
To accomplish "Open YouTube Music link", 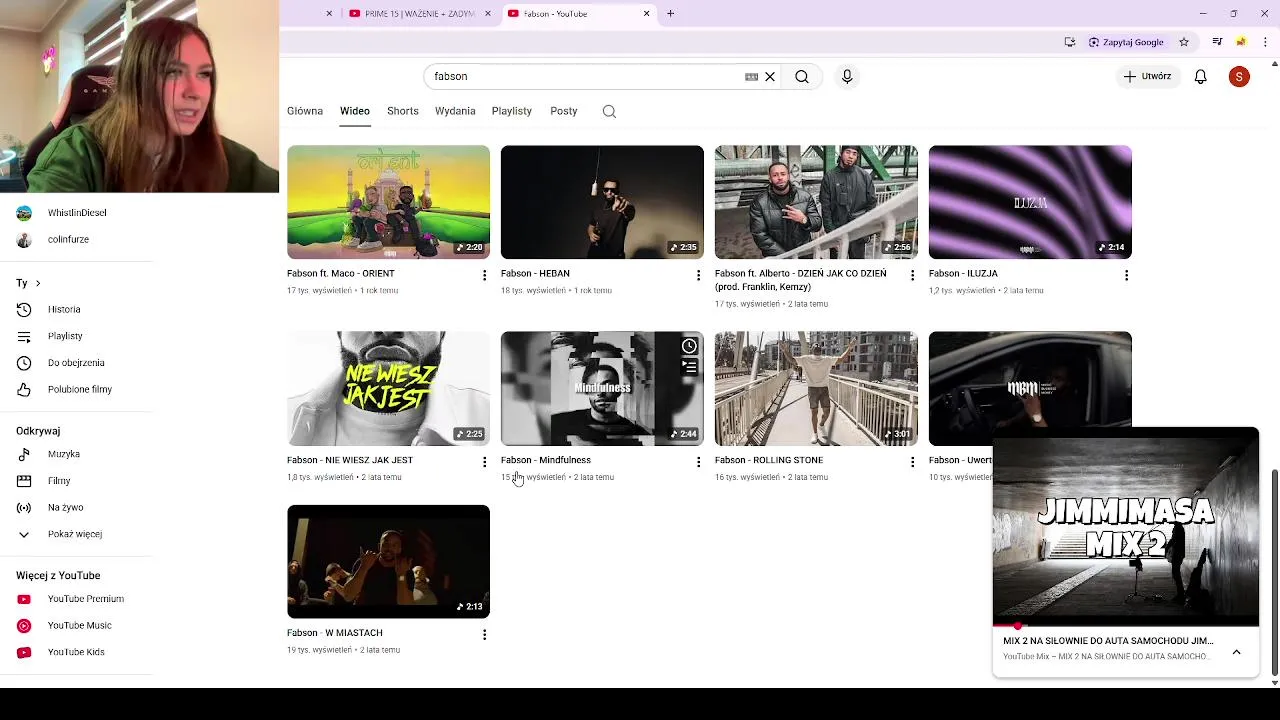I will pos(80,625).
